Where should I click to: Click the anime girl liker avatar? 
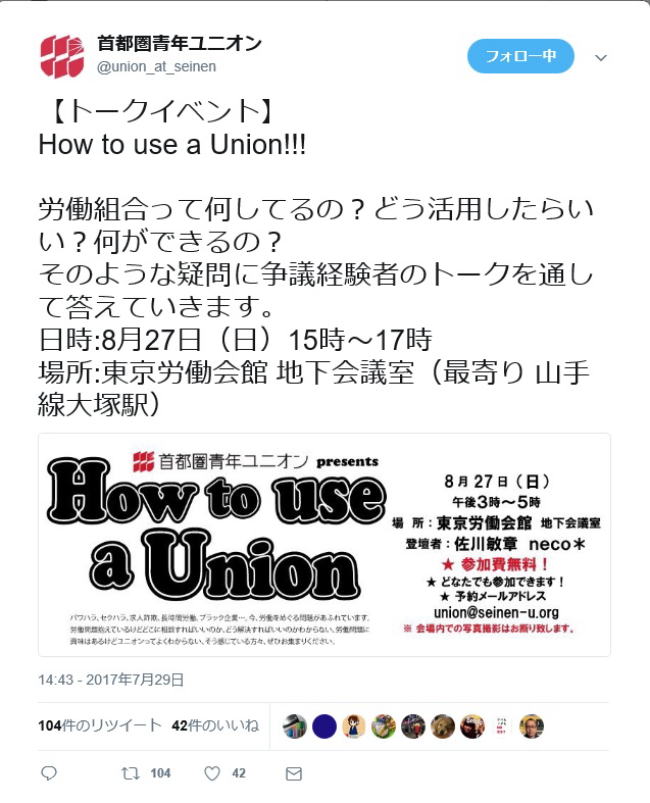[354, 726]
